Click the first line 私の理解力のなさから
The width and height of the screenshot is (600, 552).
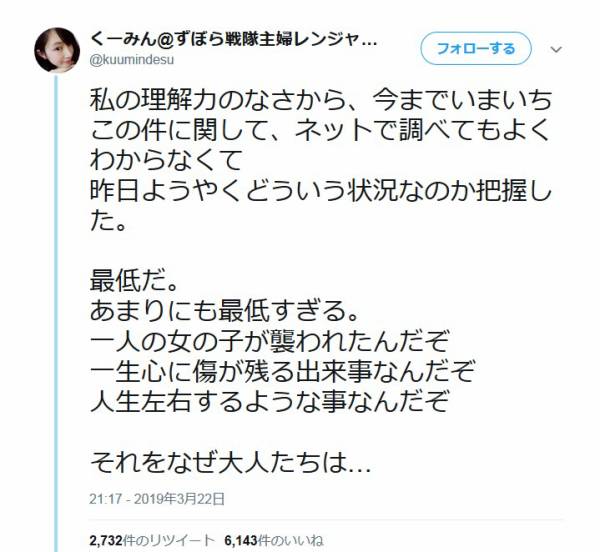click(x=321, y=101)
